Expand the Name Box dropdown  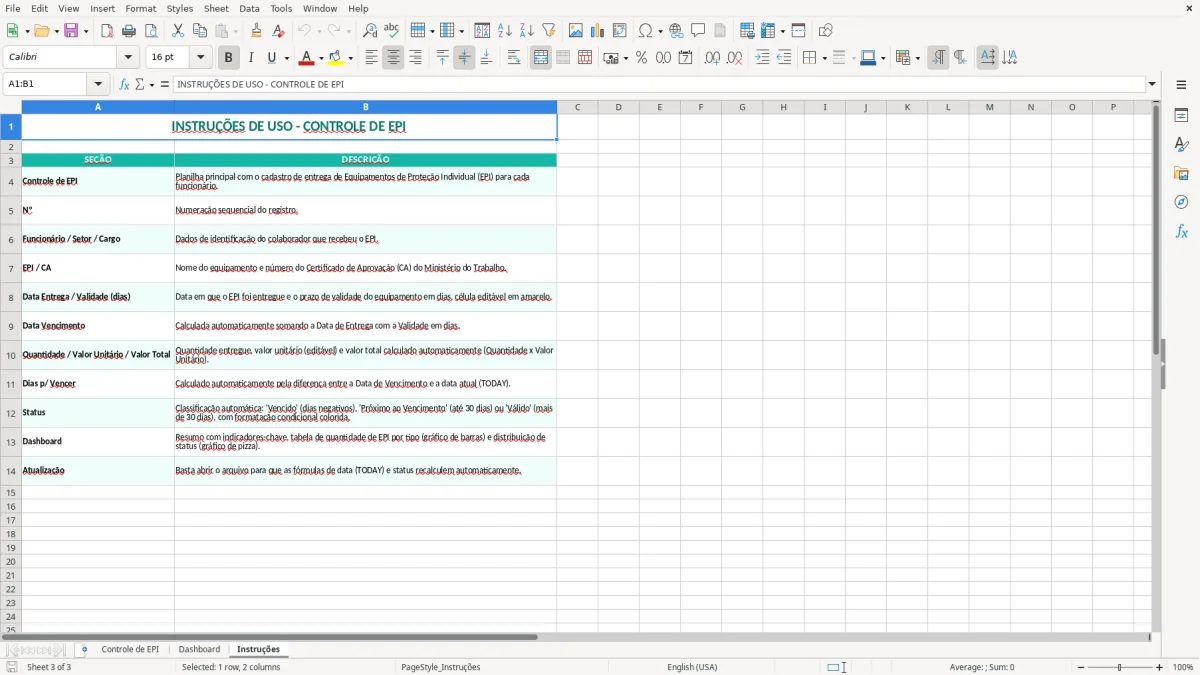[99, 85]
